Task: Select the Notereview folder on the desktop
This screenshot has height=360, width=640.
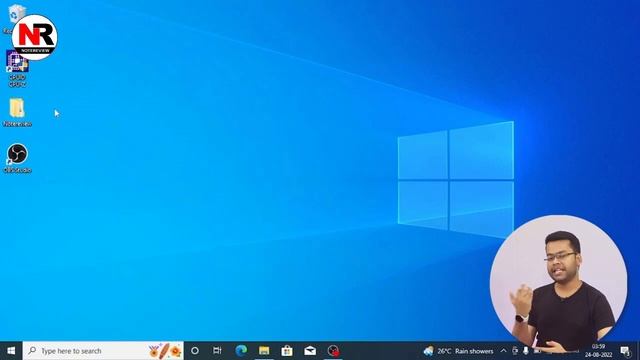Action: (x=17, y=112)
